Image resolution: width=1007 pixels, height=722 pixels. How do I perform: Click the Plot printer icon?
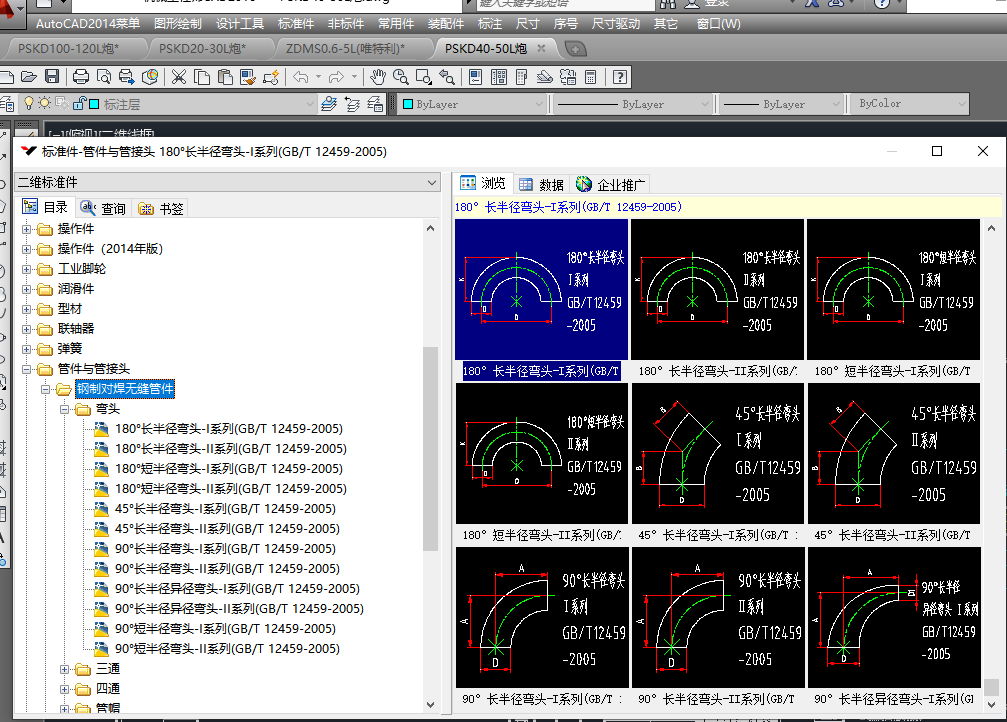[x=81, y=77]
